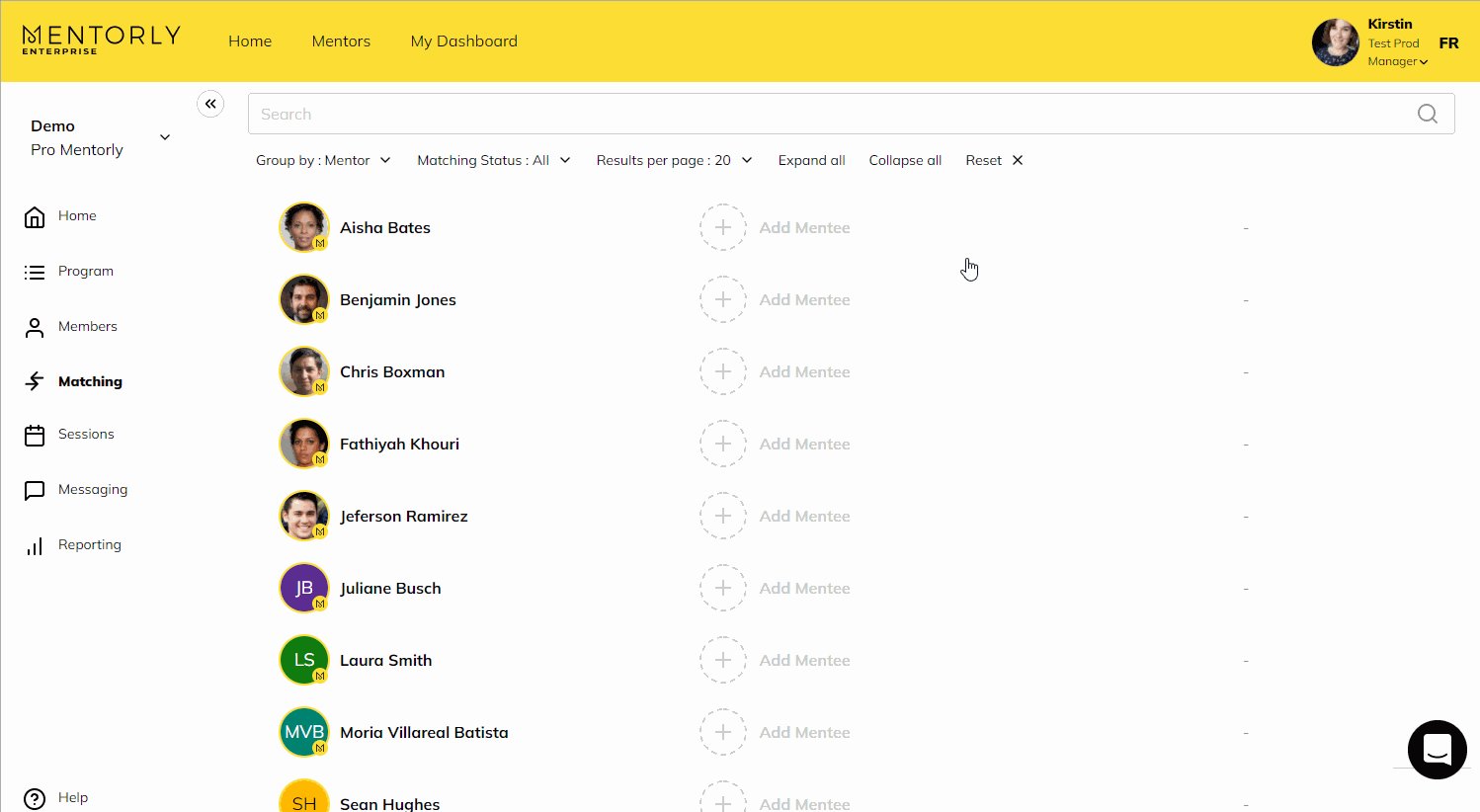
Task: Open Sessions calendar in sidebar
Action: [86, 435]
